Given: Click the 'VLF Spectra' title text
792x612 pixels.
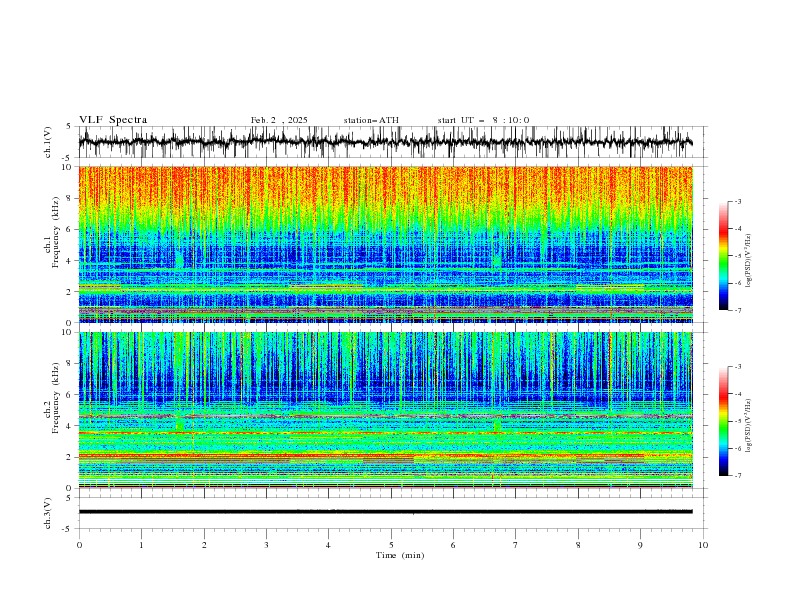Looking at the screenshot, I should coord(113,120).
